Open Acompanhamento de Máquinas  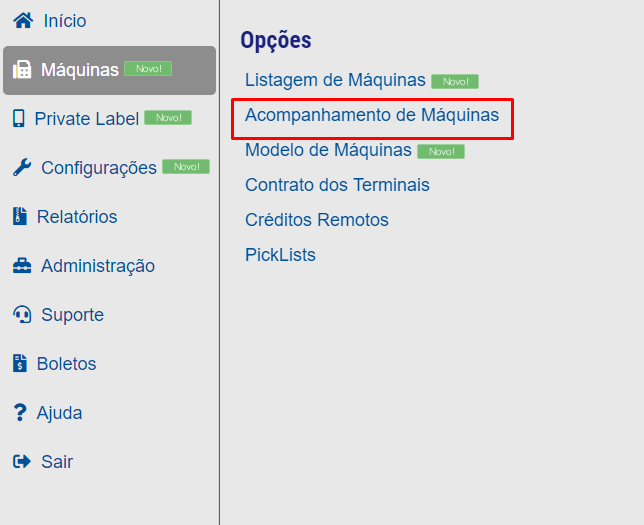click(x=372, y=115)
